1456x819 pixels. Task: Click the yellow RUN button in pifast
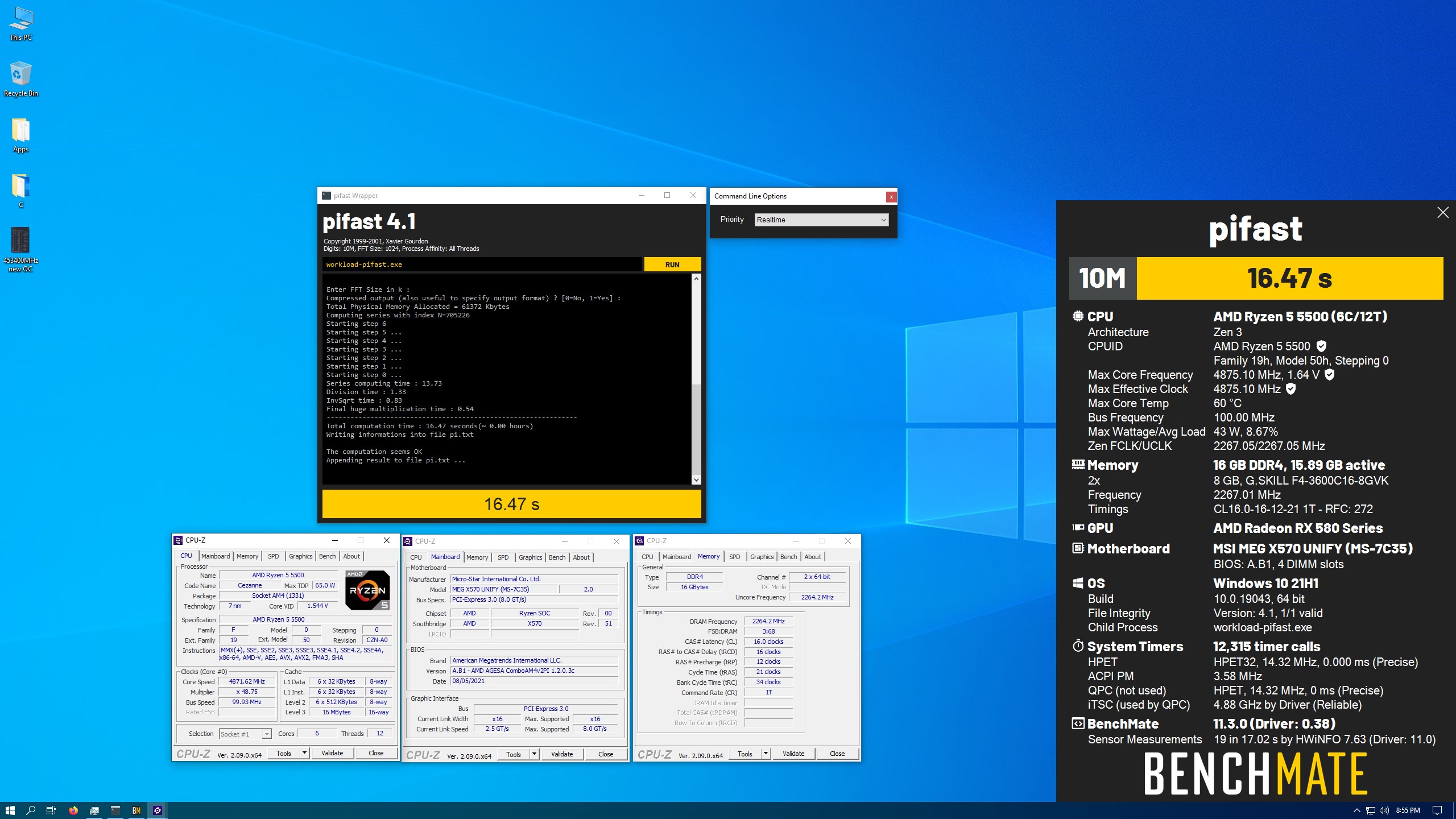(x=672, y=264)
